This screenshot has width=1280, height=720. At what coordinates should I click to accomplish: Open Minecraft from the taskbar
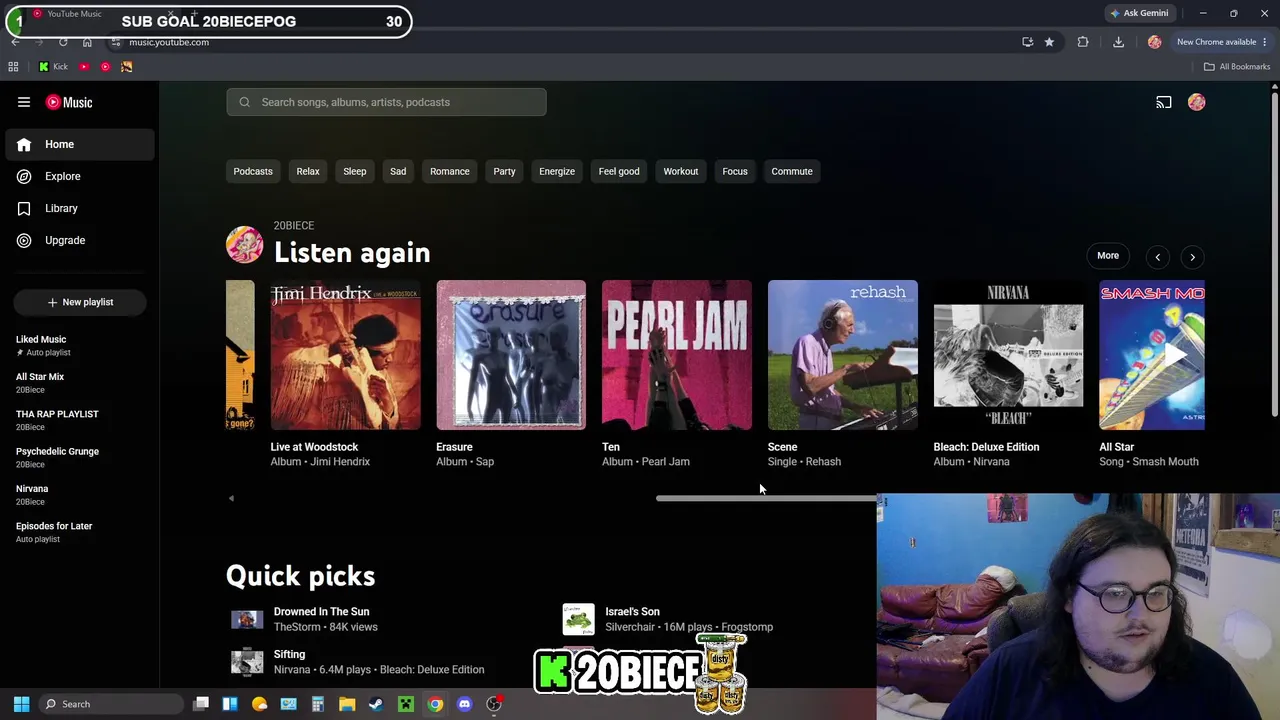click(x=405, y=704)
